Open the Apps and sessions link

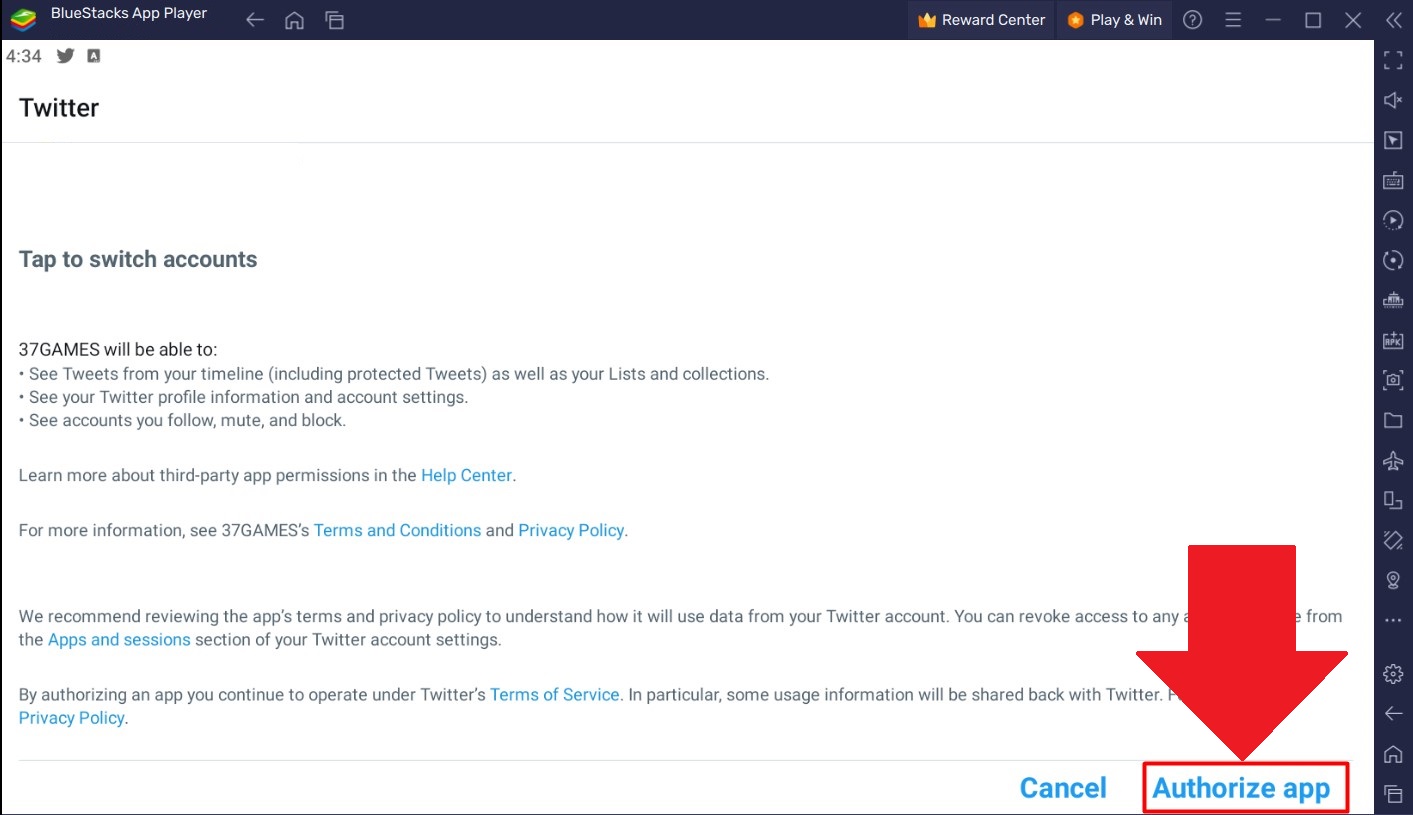[x=119, y=639]
